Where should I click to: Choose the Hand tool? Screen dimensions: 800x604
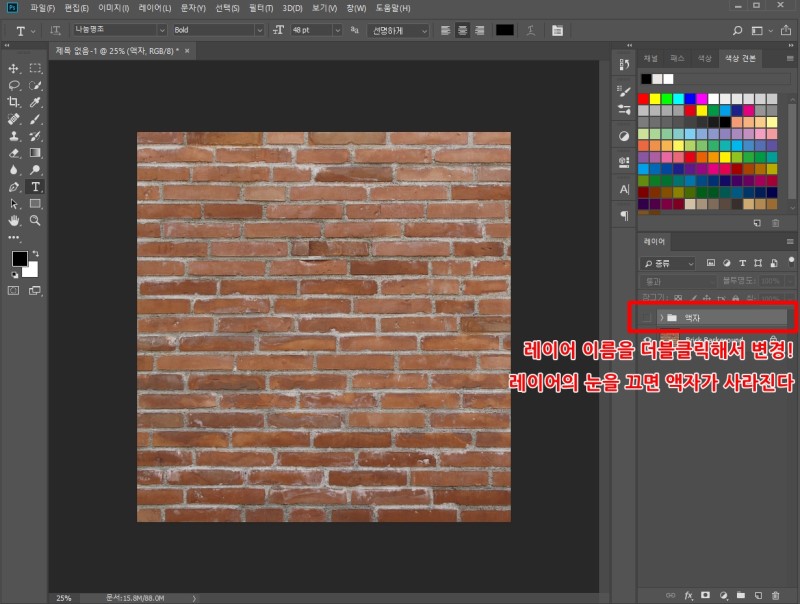14,220
